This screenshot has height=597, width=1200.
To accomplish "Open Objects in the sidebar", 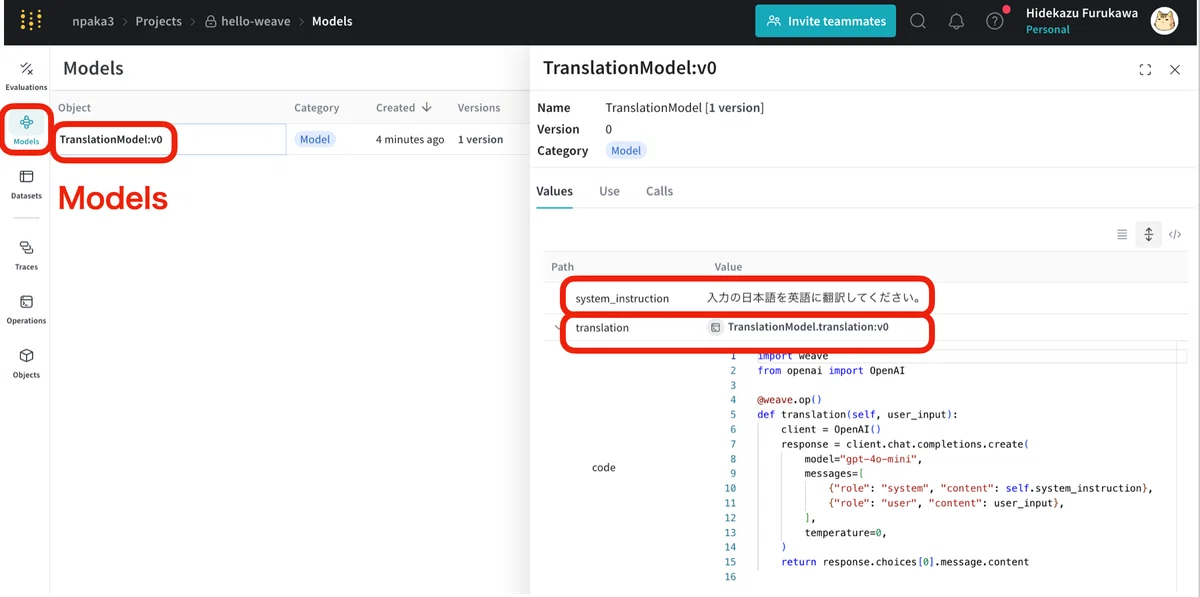I will pyautogui.click(x=26, y=363).
